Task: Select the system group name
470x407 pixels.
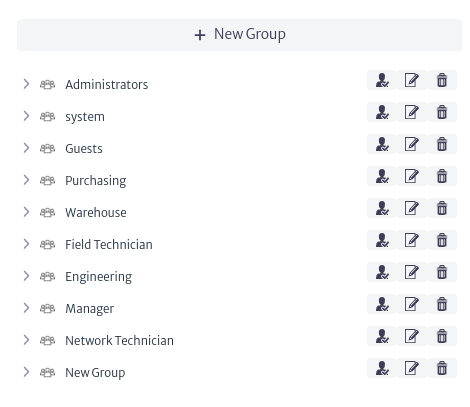Action: click(x=85, y=117)
